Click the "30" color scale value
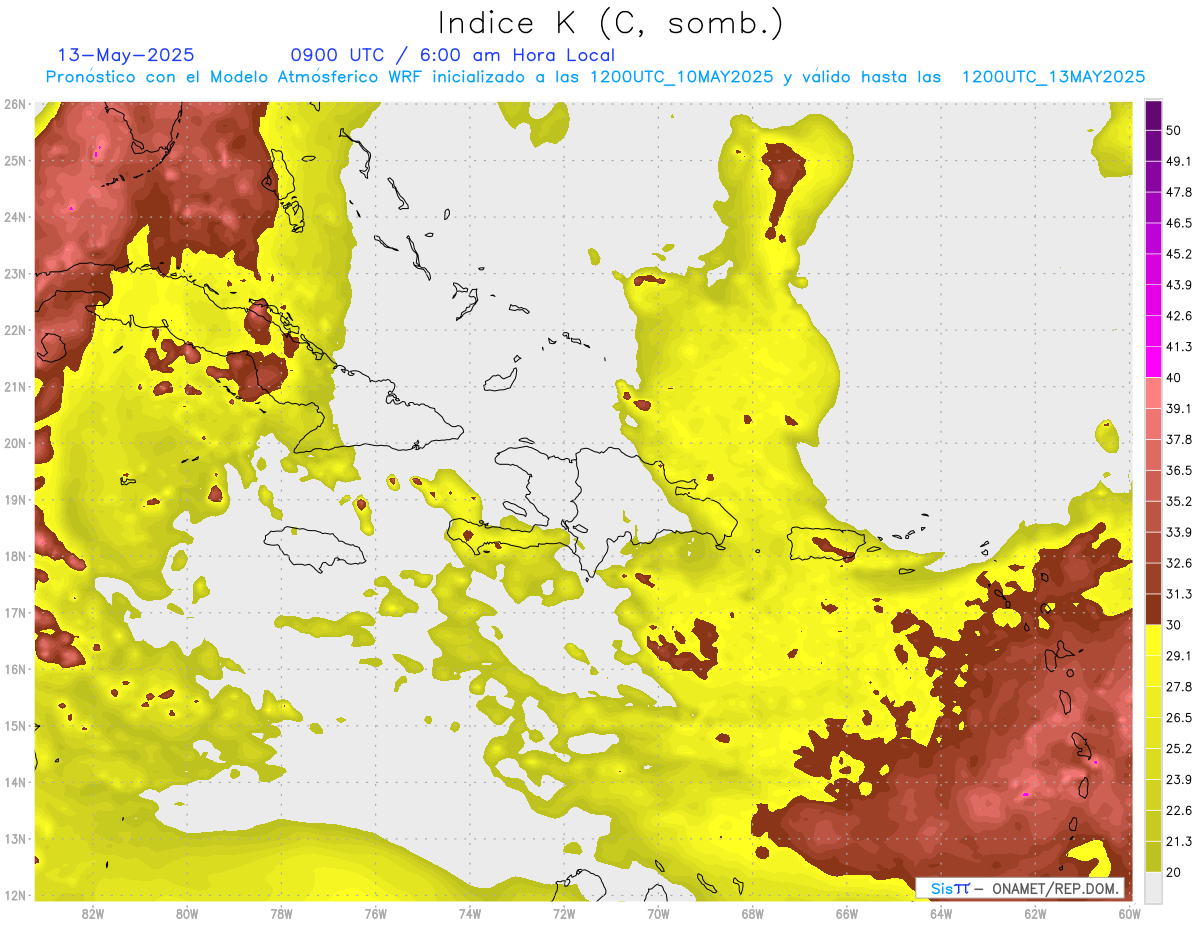1200x927 pixels. pos(1174,625)
